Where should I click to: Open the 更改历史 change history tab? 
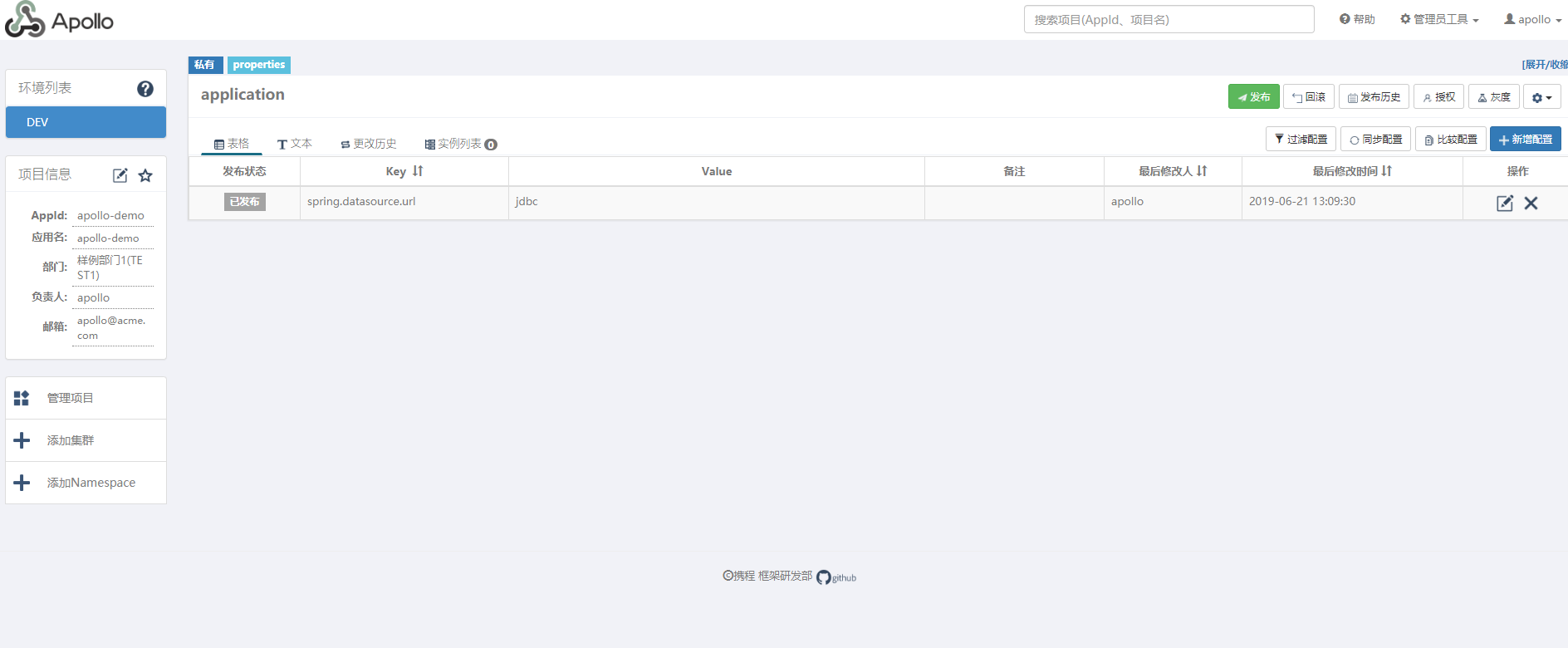coord(369,144)
